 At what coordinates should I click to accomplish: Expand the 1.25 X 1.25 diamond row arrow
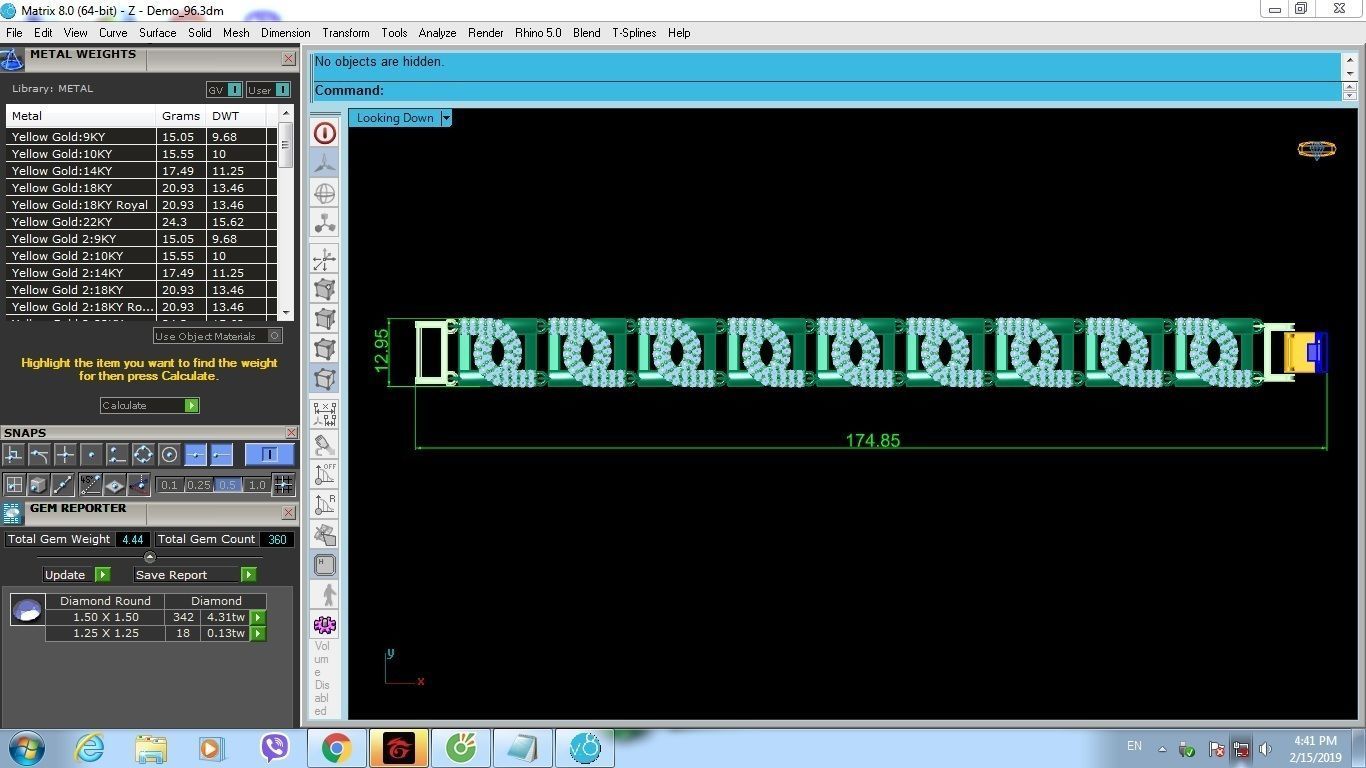pos(258,633)
